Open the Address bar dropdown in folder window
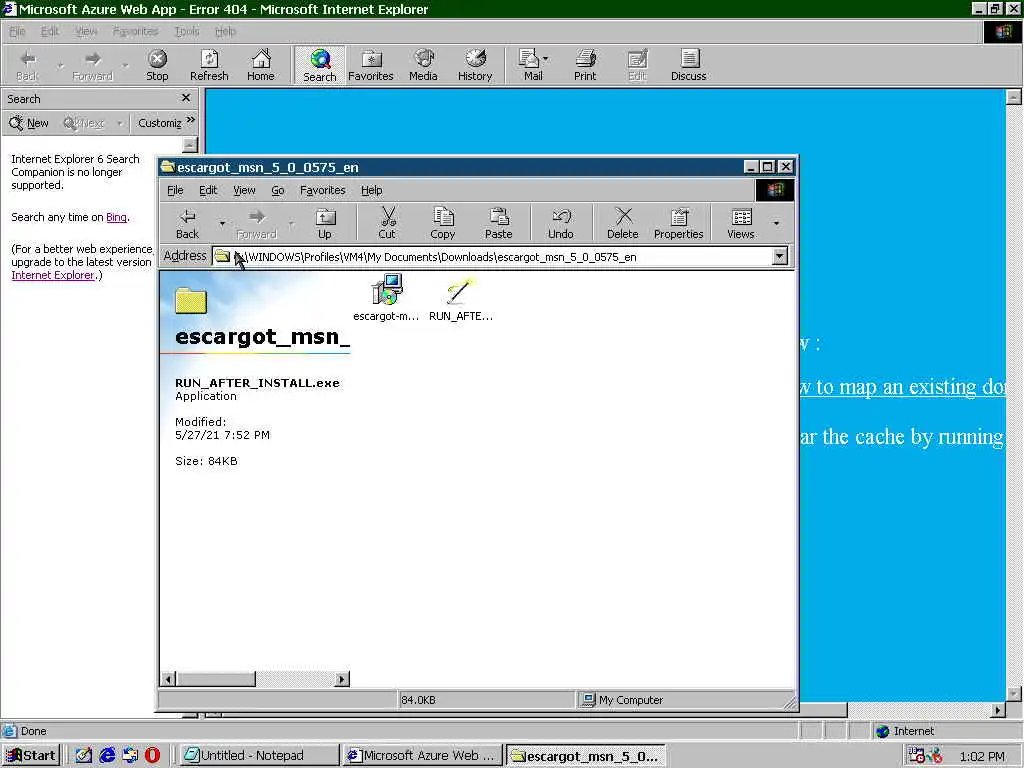The image size is (1024, 768). click(780, 256)
